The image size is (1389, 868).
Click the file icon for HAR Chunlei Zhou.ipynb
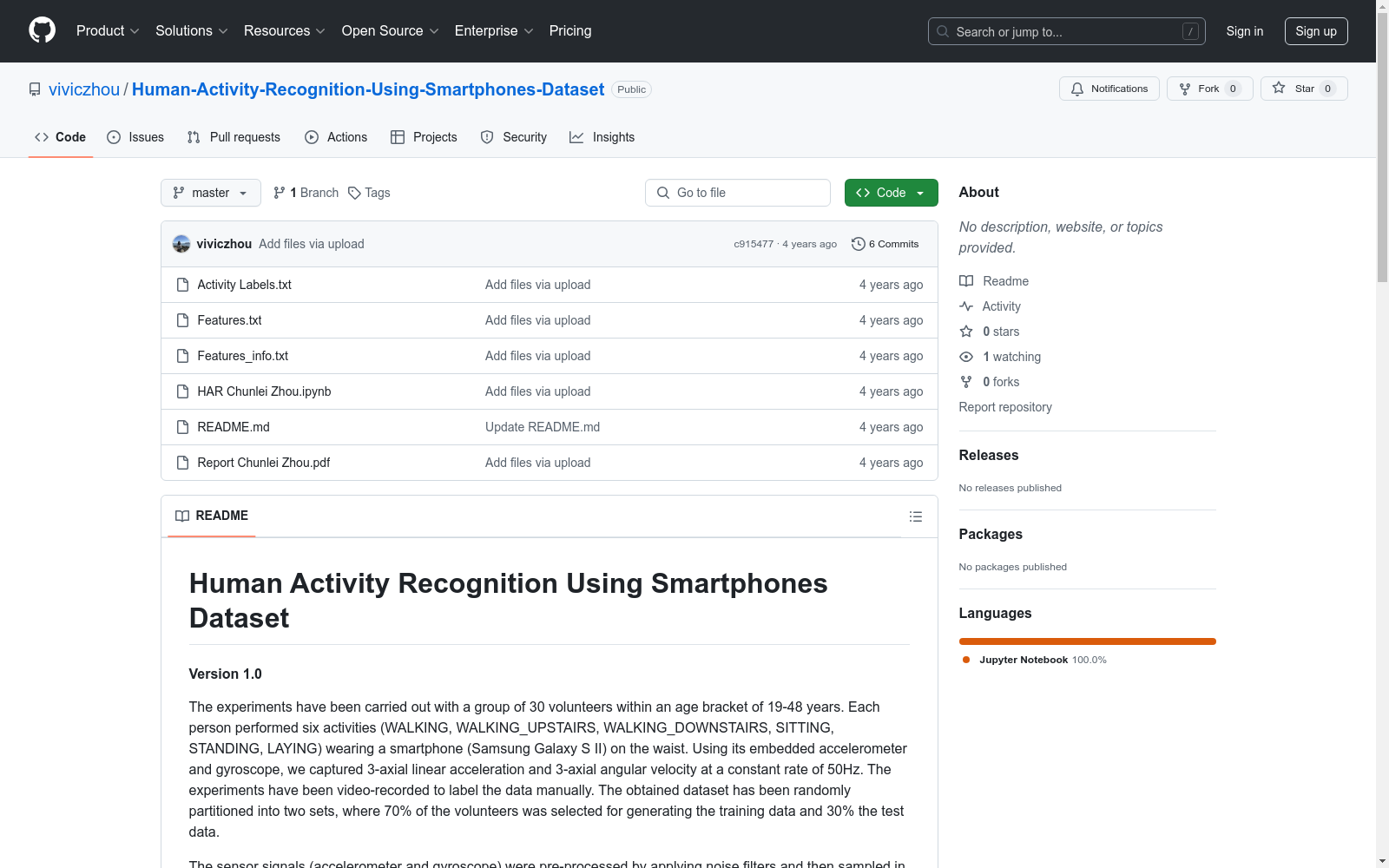(x=182, y=391)
